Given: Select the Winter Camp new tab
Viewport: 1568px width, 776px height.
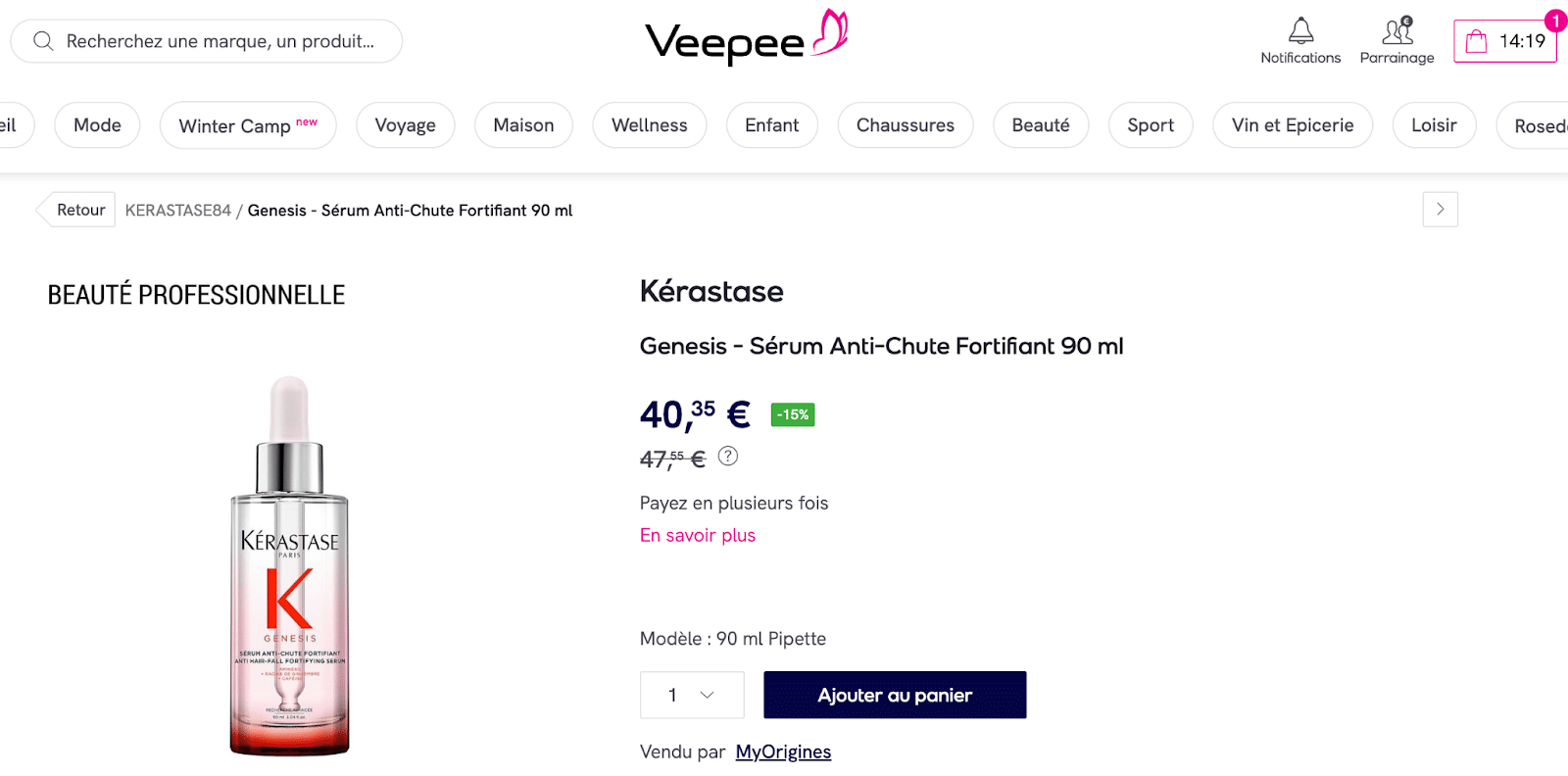Looking at the screenshot, I should tap(247, 125).
